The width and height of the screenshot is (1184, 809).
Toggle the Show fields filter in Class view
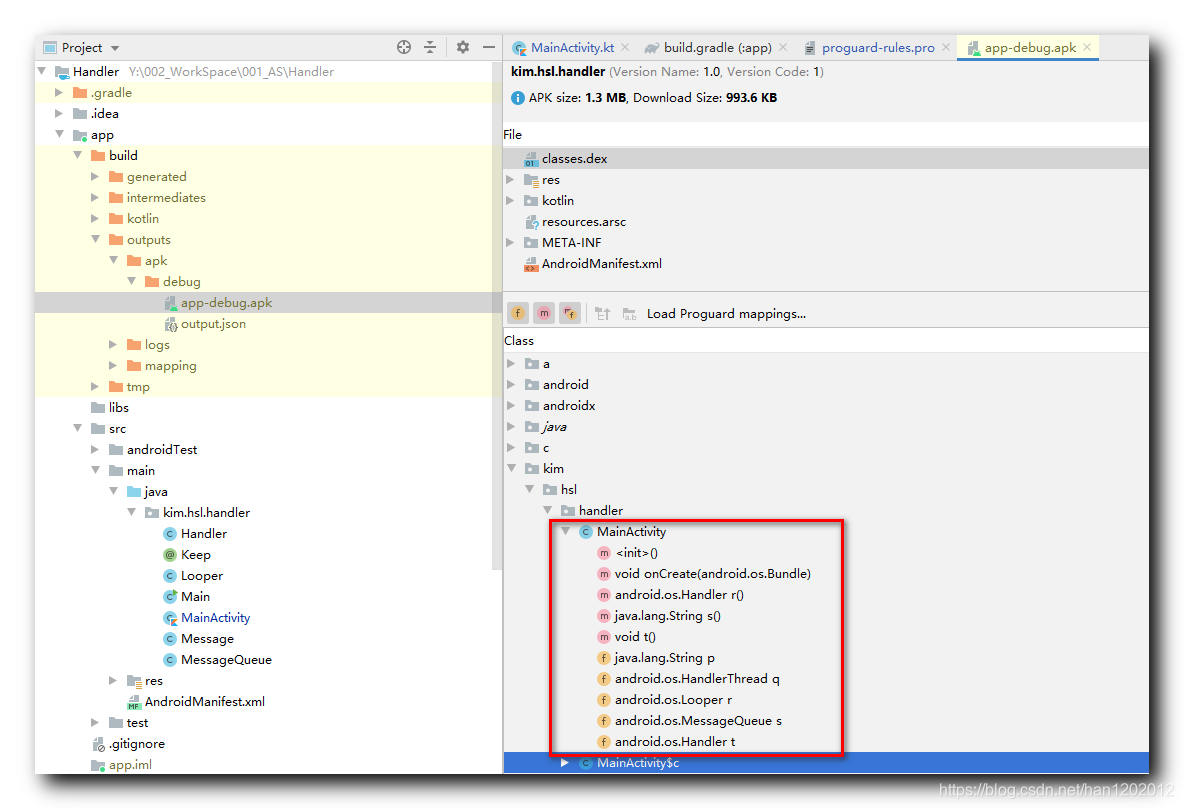point(517,313)
